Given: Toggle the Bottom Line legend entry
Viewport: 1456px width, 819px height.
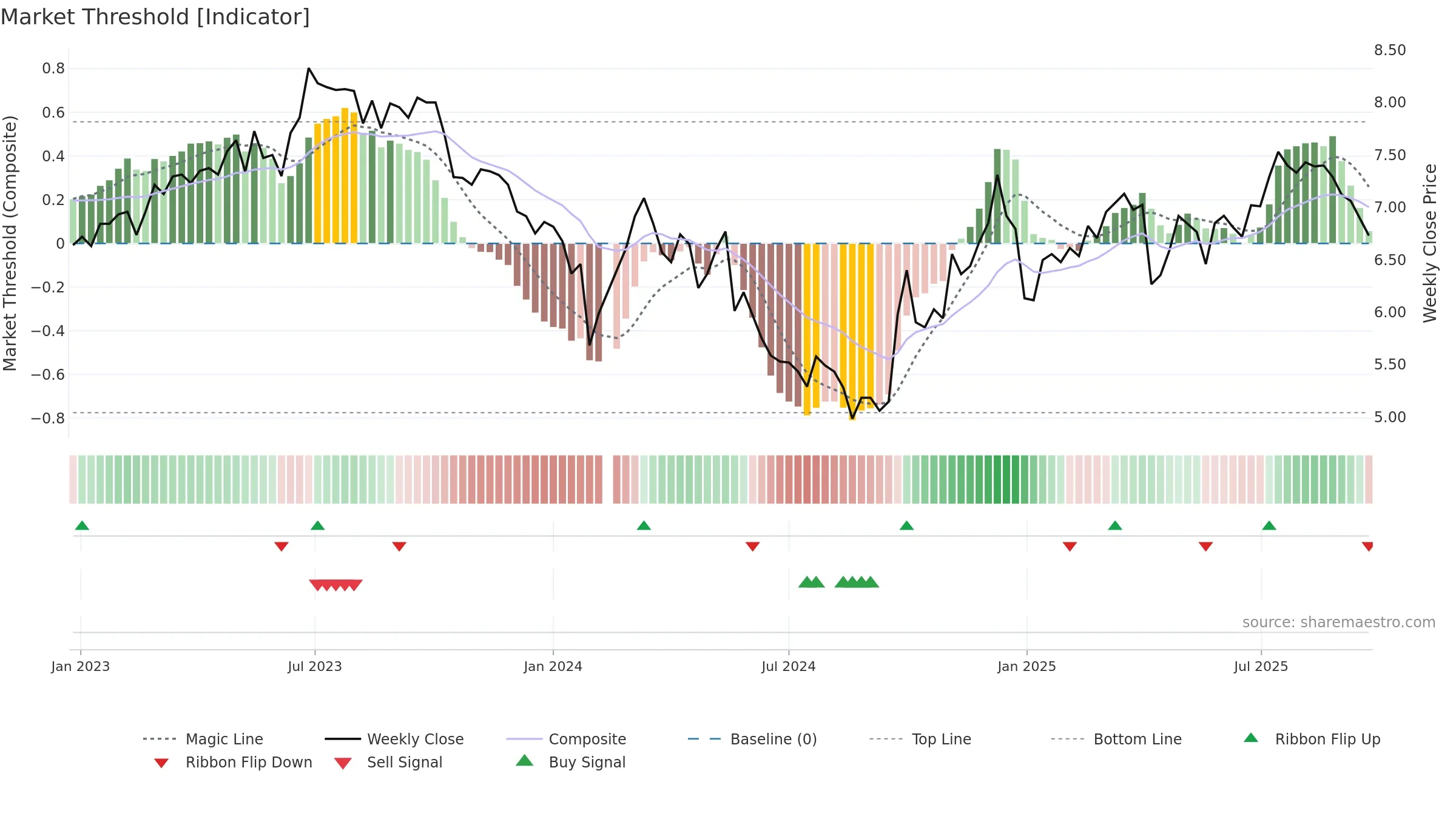Looking at the screenshot, I should pos(1116,739).
